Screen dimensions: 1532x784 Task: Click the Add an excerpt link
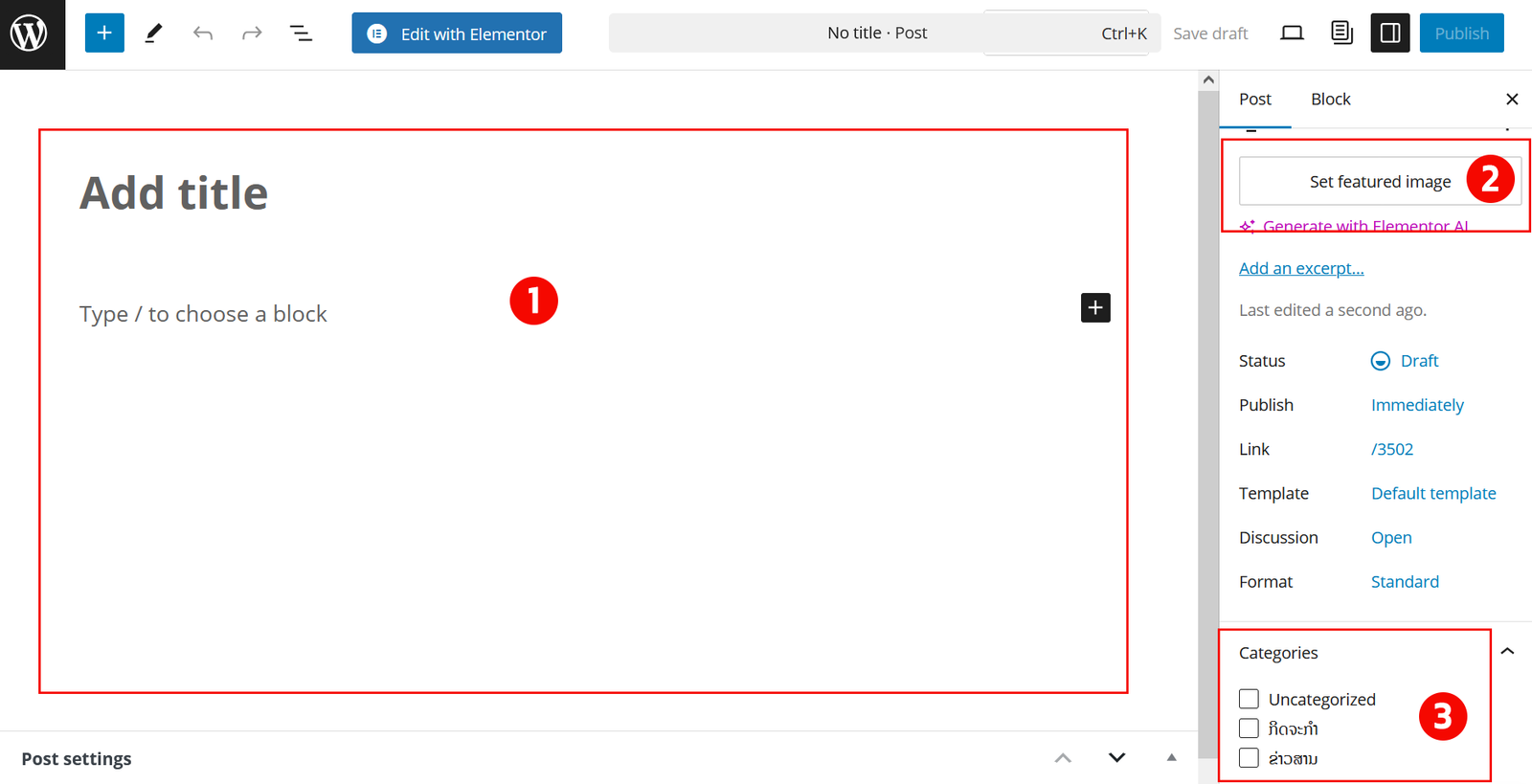click(1300, 268)
